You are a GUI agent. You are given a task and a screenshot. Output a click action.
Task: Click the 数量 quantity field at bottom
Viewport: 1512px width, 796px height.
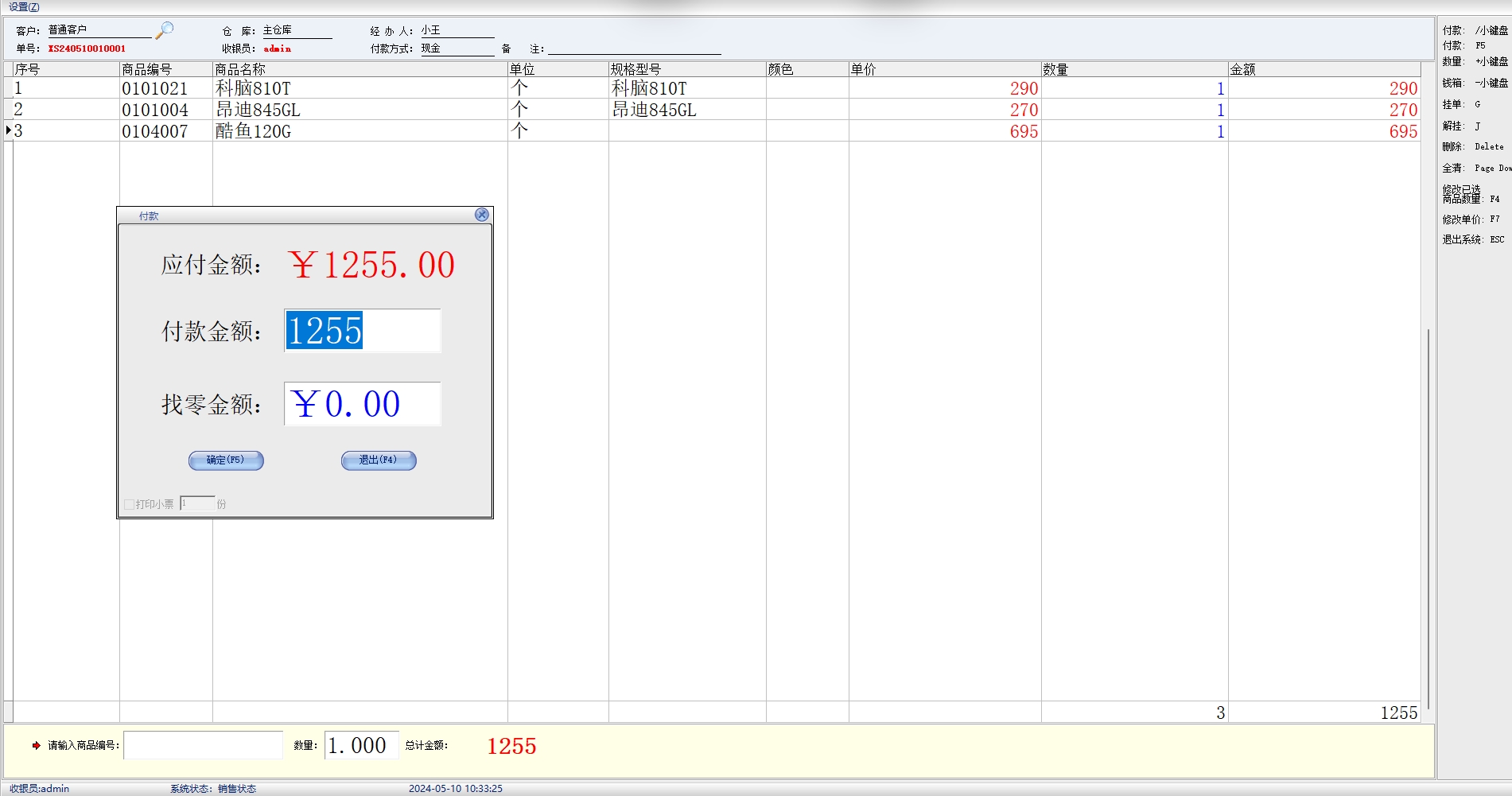point(361,745)
